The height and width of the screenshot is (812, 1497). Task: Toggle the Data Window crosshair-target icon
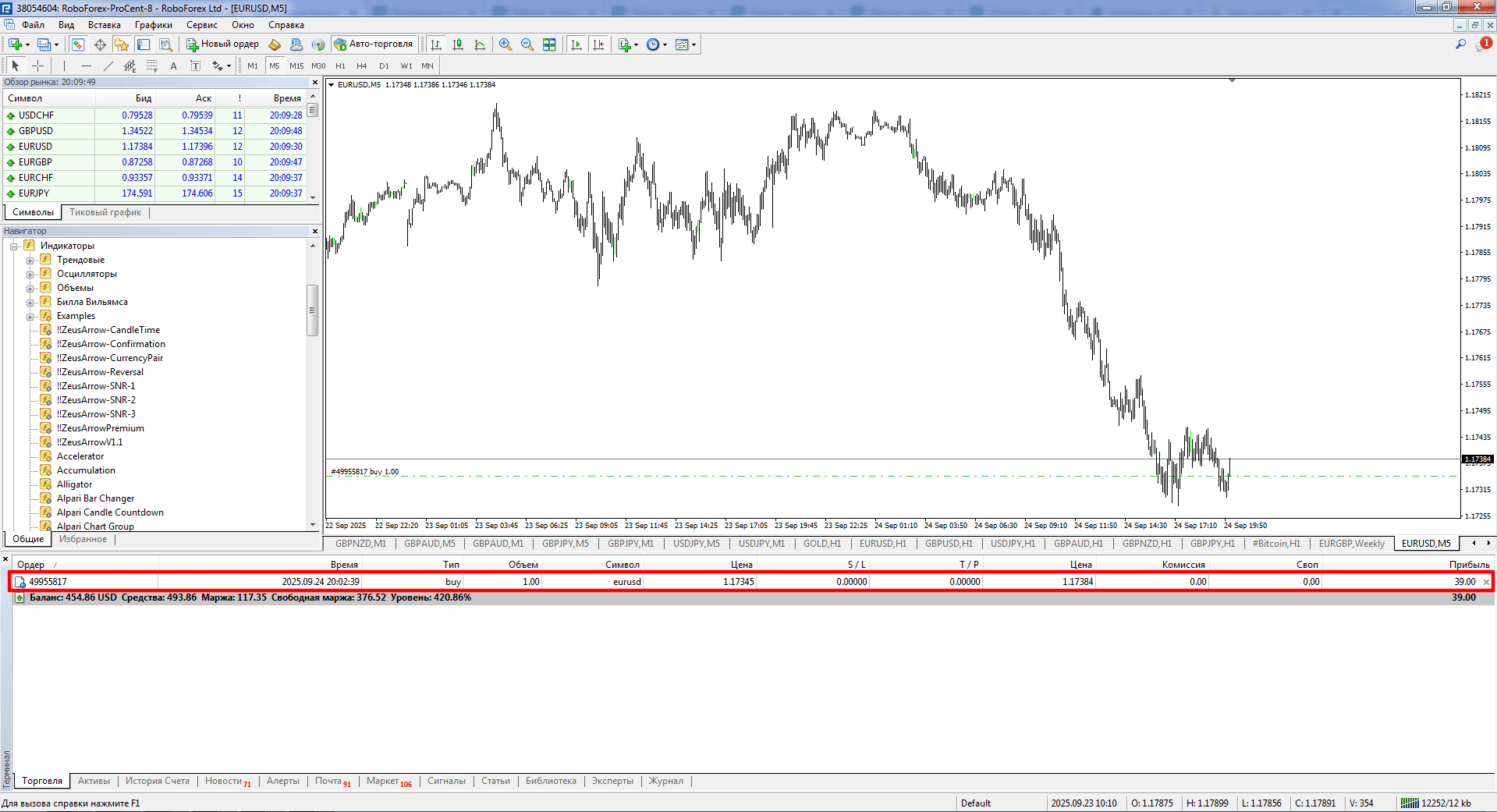coord(100,44)
